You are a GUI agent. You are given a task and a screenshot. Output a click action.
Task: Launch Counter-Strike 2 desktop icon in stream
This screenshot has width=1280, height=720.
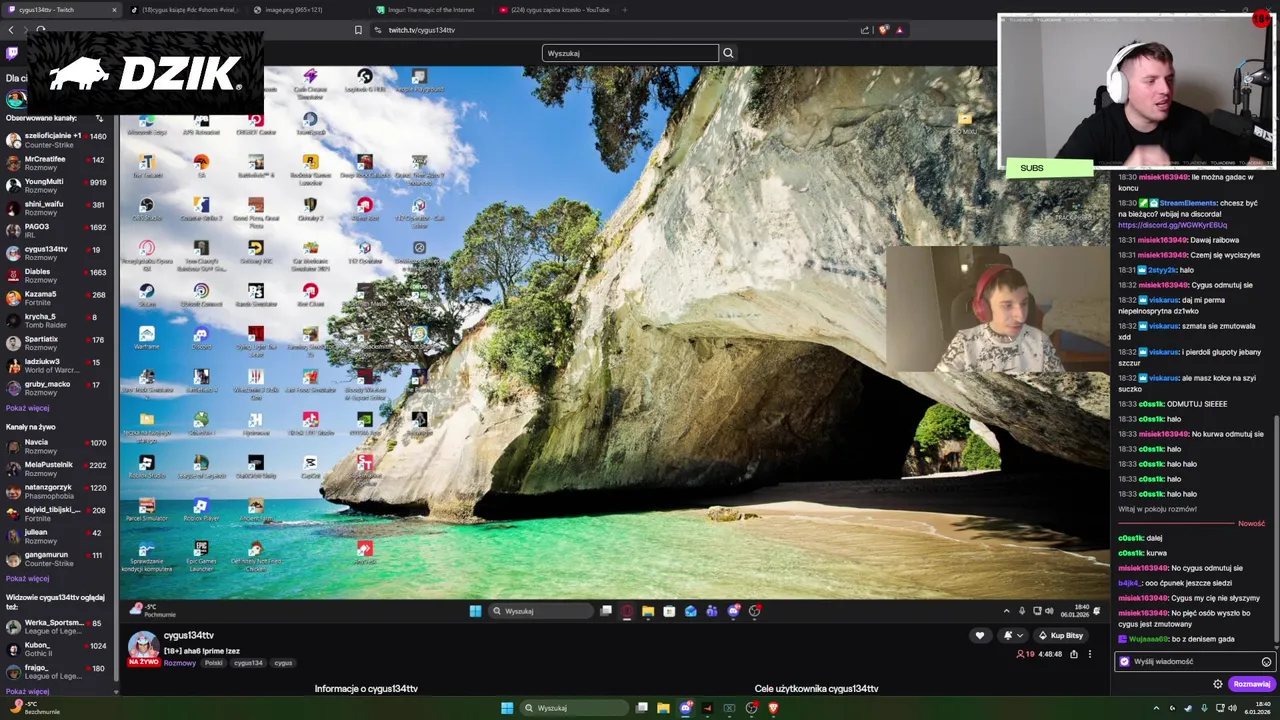tap(201, 209)
